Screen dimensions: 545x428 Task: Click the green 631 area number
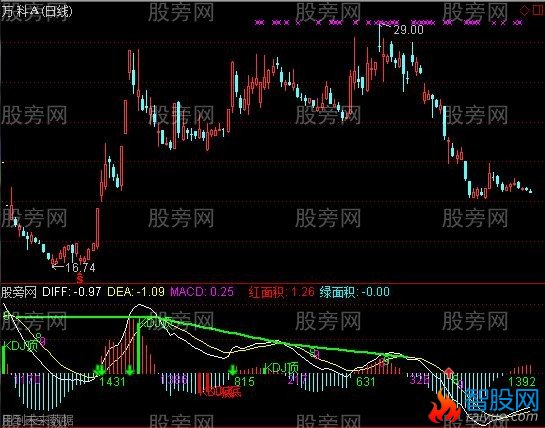point(365,382)
